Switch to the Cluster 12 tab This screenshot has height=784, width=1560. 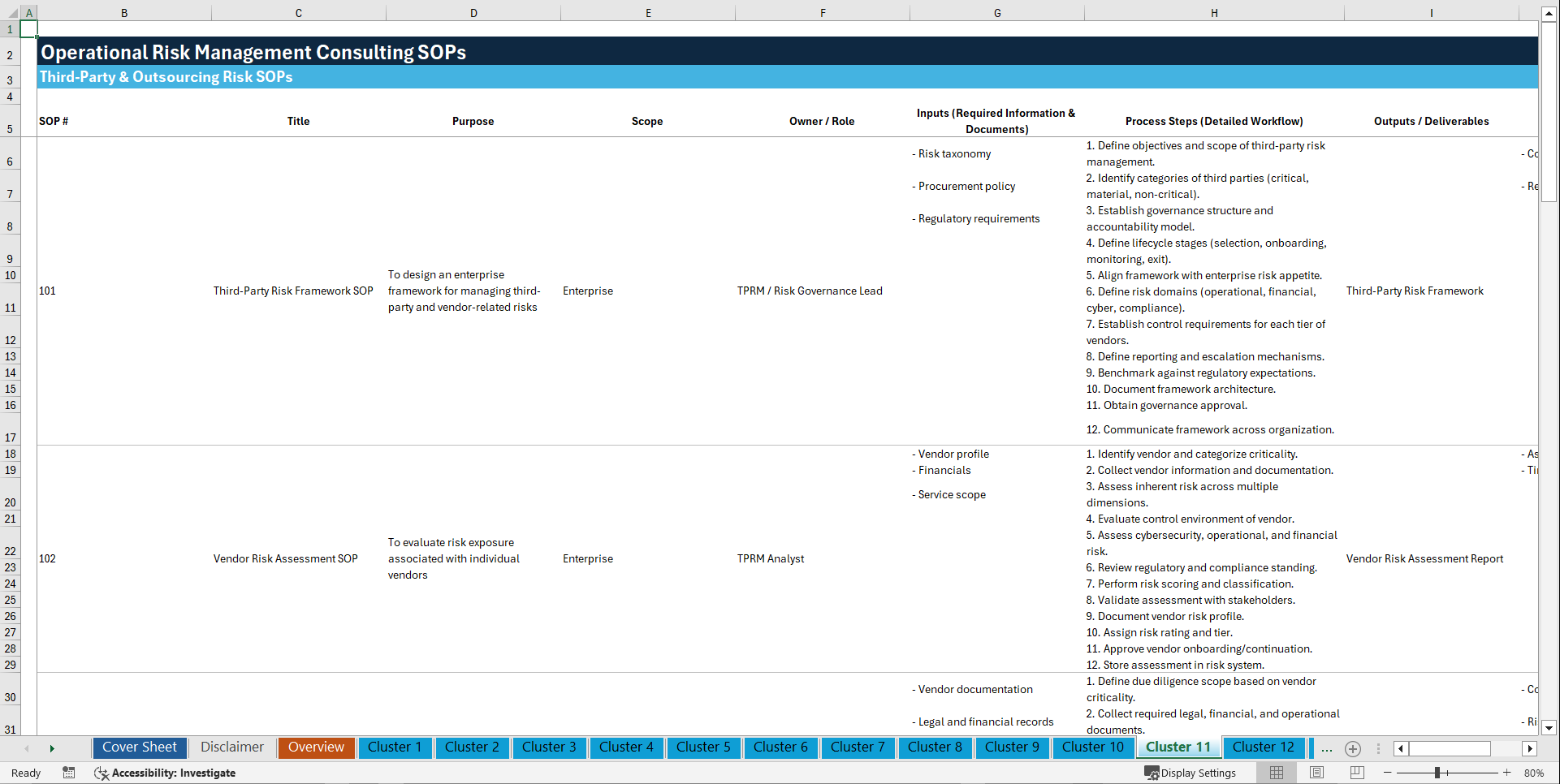pos(1264,747)
